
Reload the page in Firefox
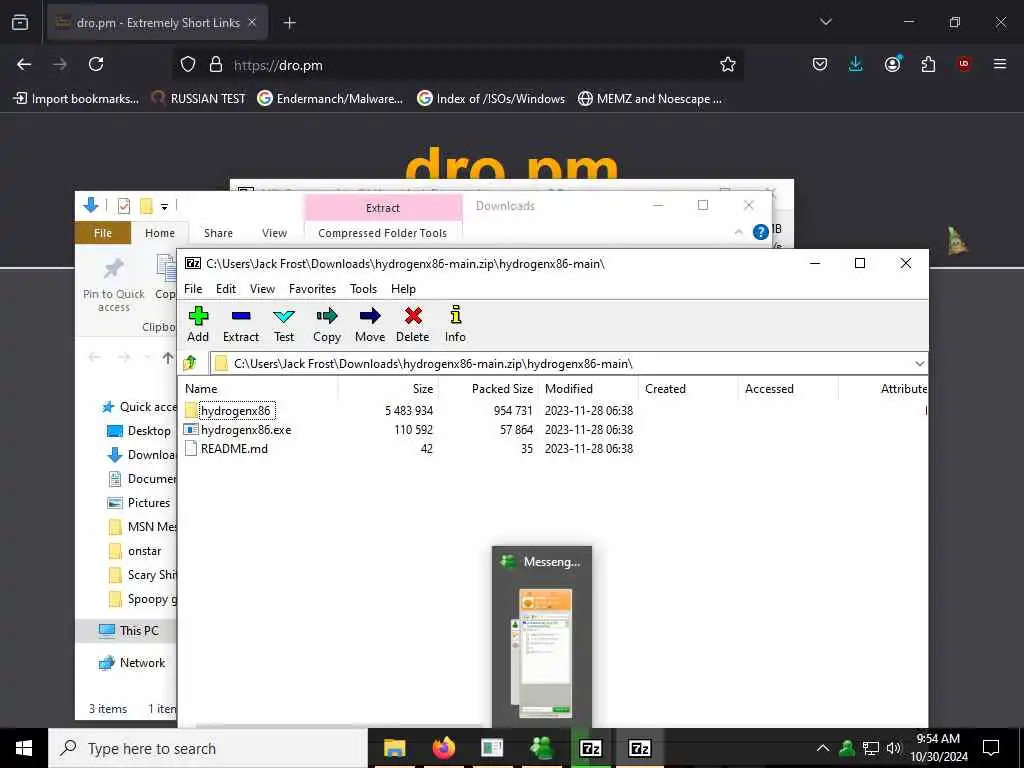96,64
